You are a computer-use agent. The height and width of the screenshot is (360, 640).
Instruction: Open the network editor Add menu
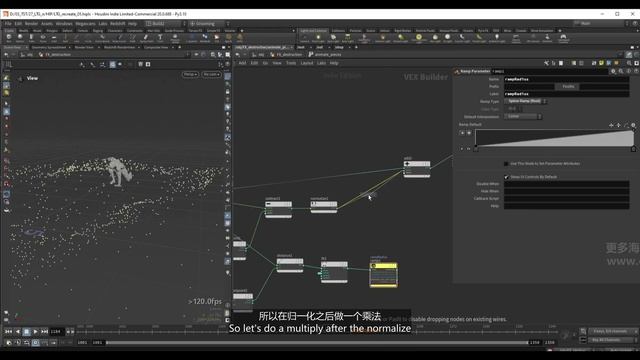point(242,63)
